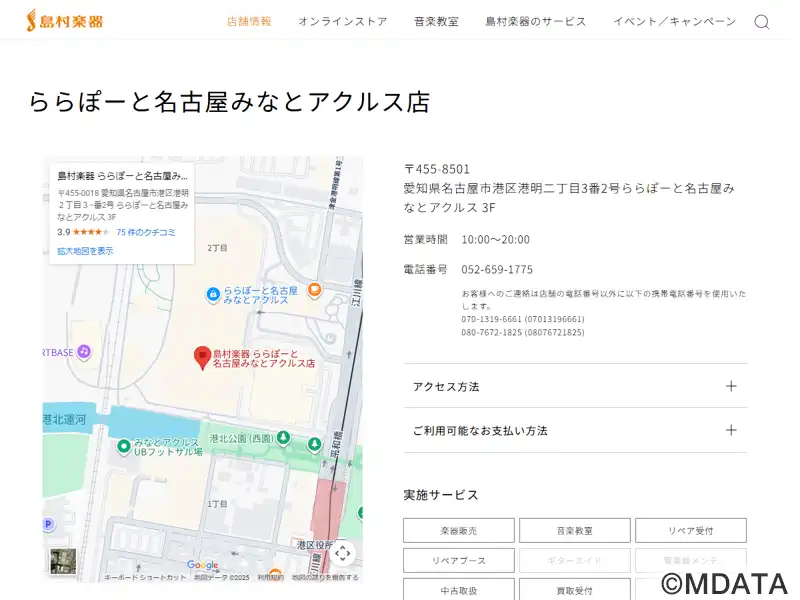Expand ご利用可能なお支払い方法 section
Screen dimensions: 800x600
click(x=575, y=430)
